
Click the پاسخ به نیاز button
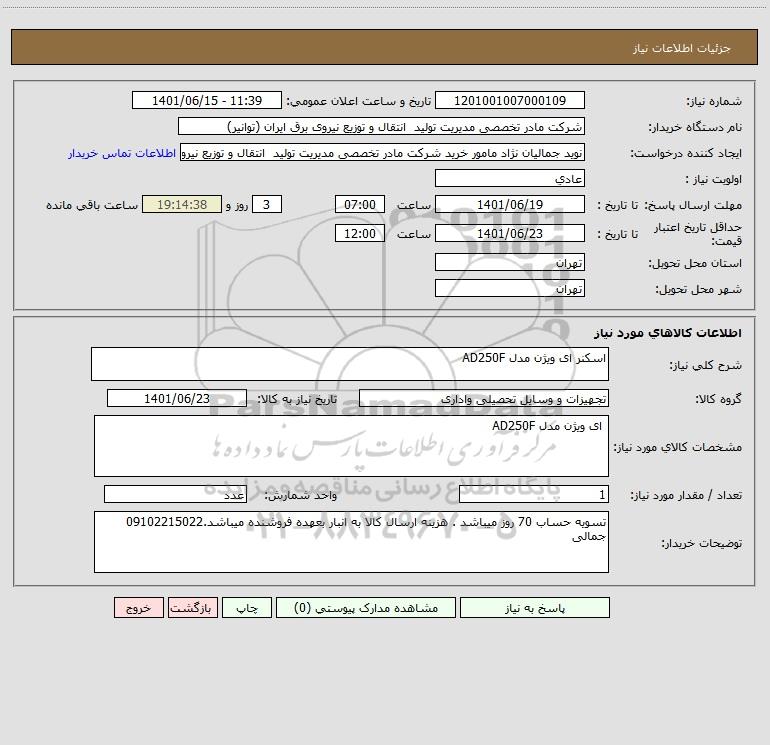click(534, 608)
